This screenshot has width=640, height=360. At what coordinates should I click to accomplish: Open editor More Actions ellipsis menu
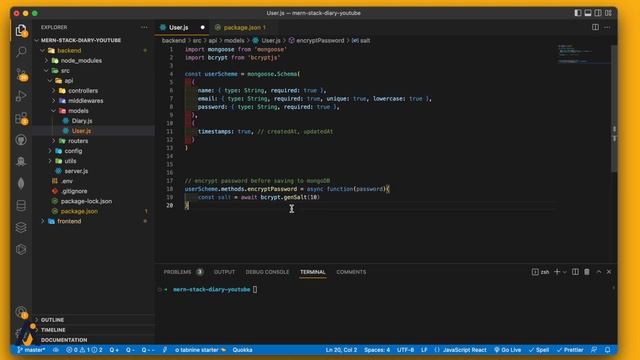607,27
